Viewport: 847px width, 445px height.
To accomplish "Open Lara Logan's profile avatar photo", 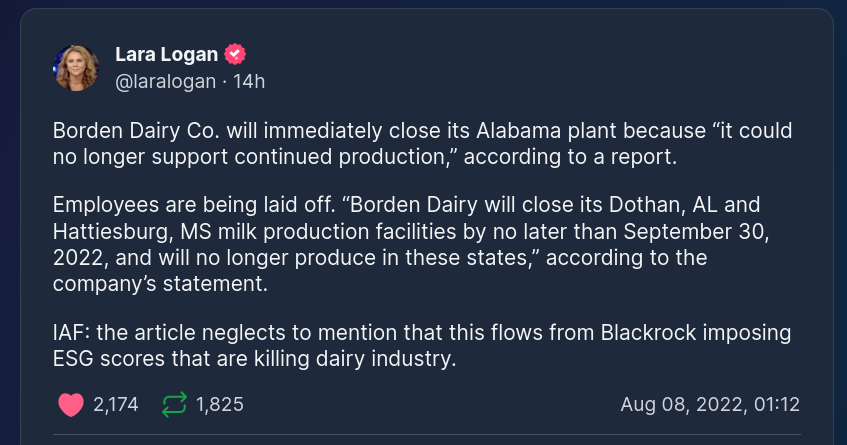I will tap(76, 67).
